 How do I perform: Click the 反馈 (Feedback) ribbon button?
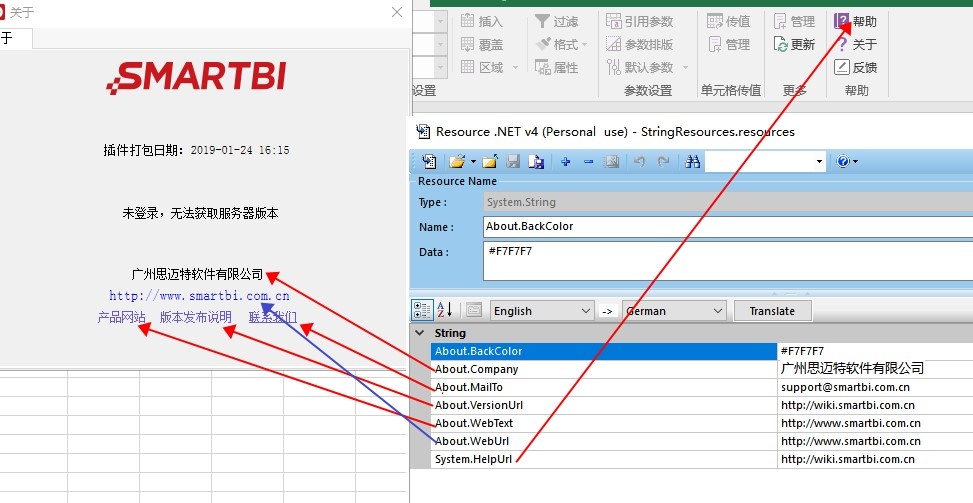coord(856,68)
